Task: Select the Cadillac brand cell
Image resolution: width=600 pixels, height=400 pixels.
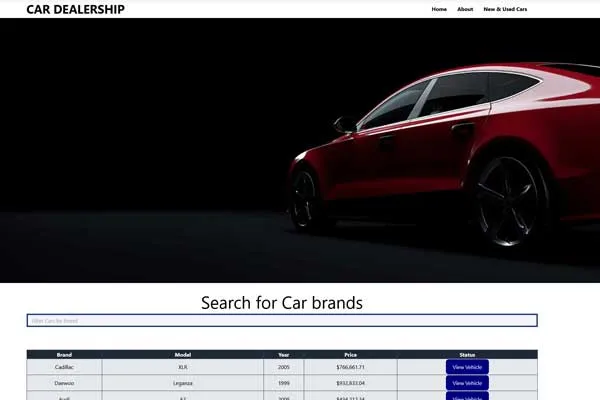Action: click(64, 367)
